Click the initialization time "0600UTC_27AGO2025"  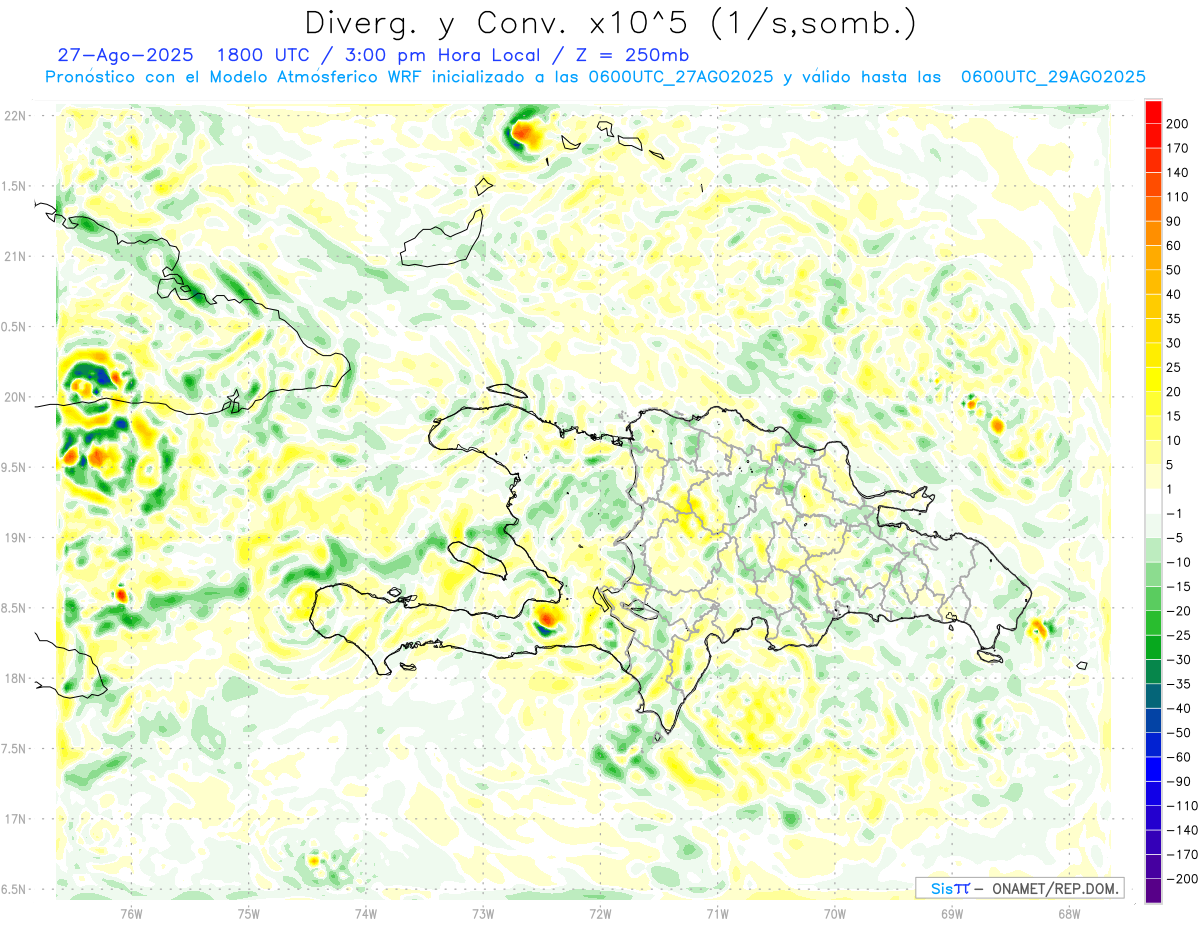682,77
